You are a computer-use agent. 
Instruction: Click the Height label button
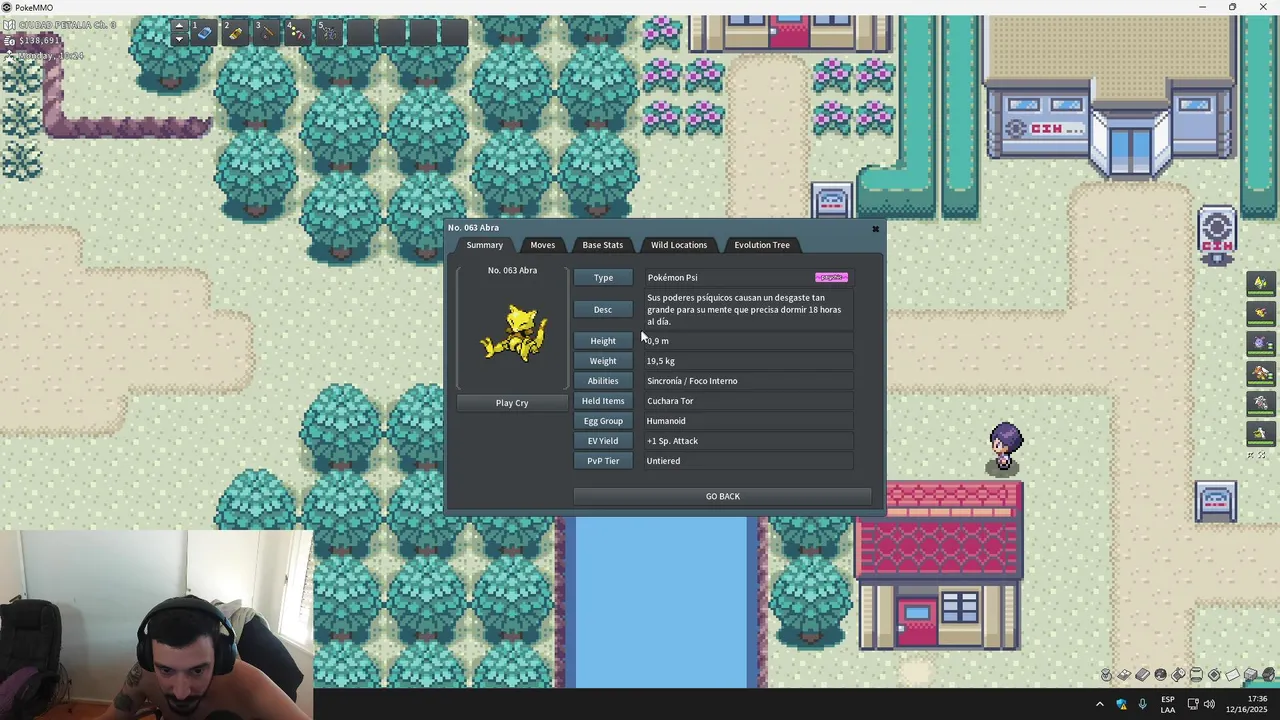click(603, 341)
